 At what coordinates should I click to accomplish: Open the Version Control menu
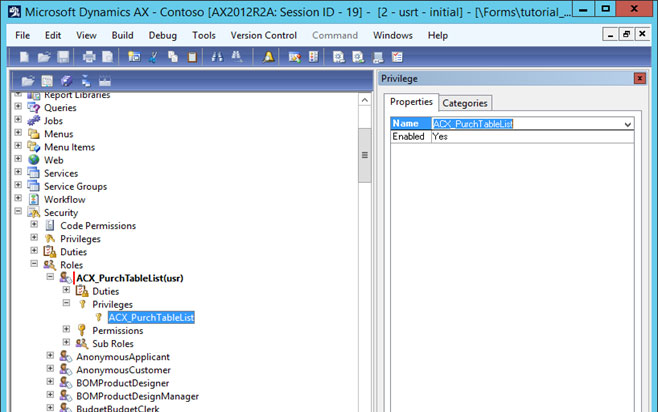(264, 35)
